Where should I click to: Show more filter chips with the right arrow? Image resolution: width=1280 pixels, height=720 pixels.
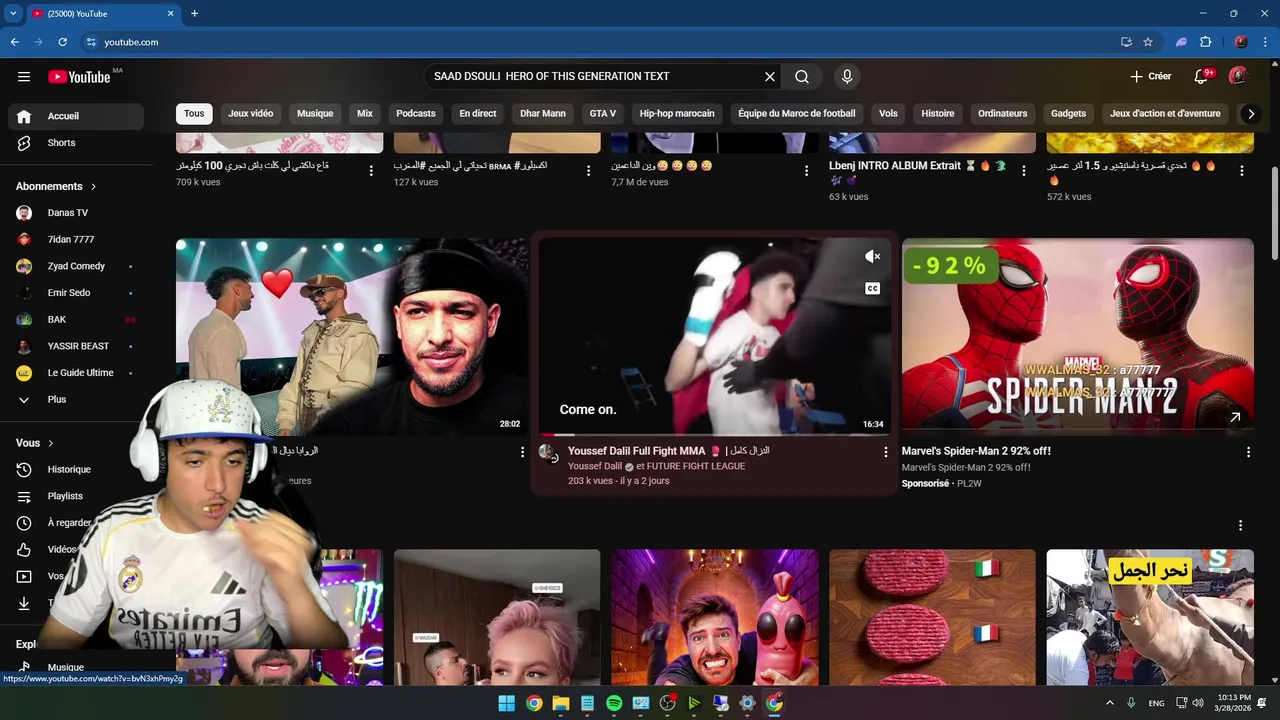(1250, 114)
